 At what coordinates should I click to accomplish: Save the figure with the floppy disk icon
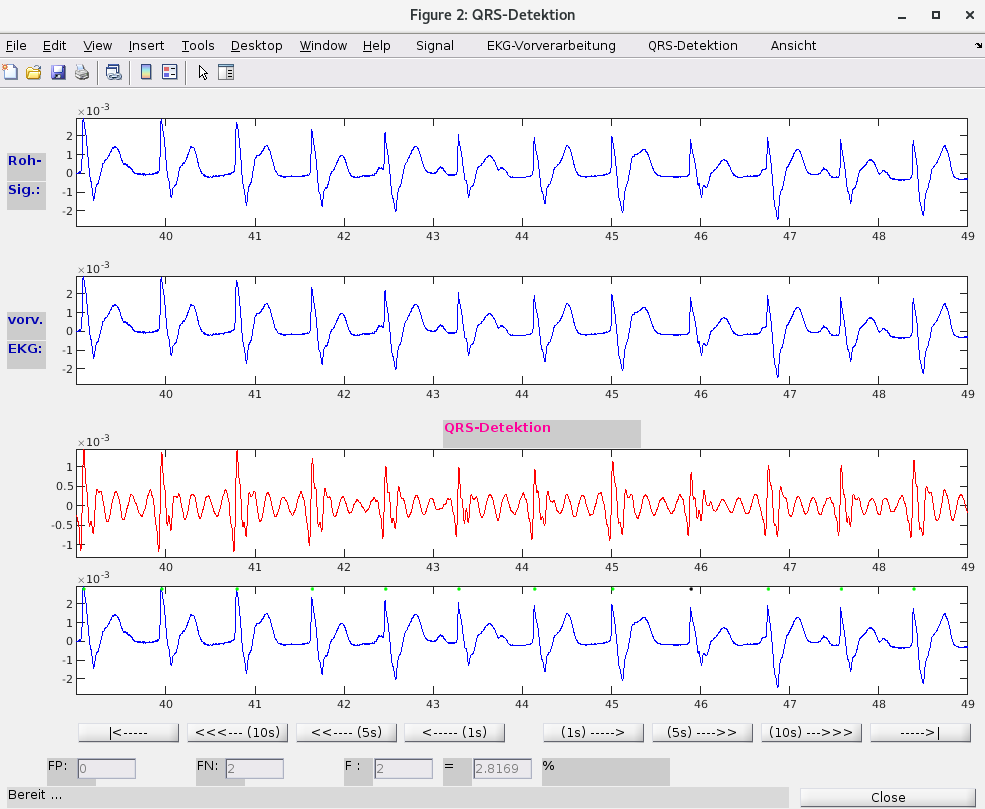click(58, 72)
